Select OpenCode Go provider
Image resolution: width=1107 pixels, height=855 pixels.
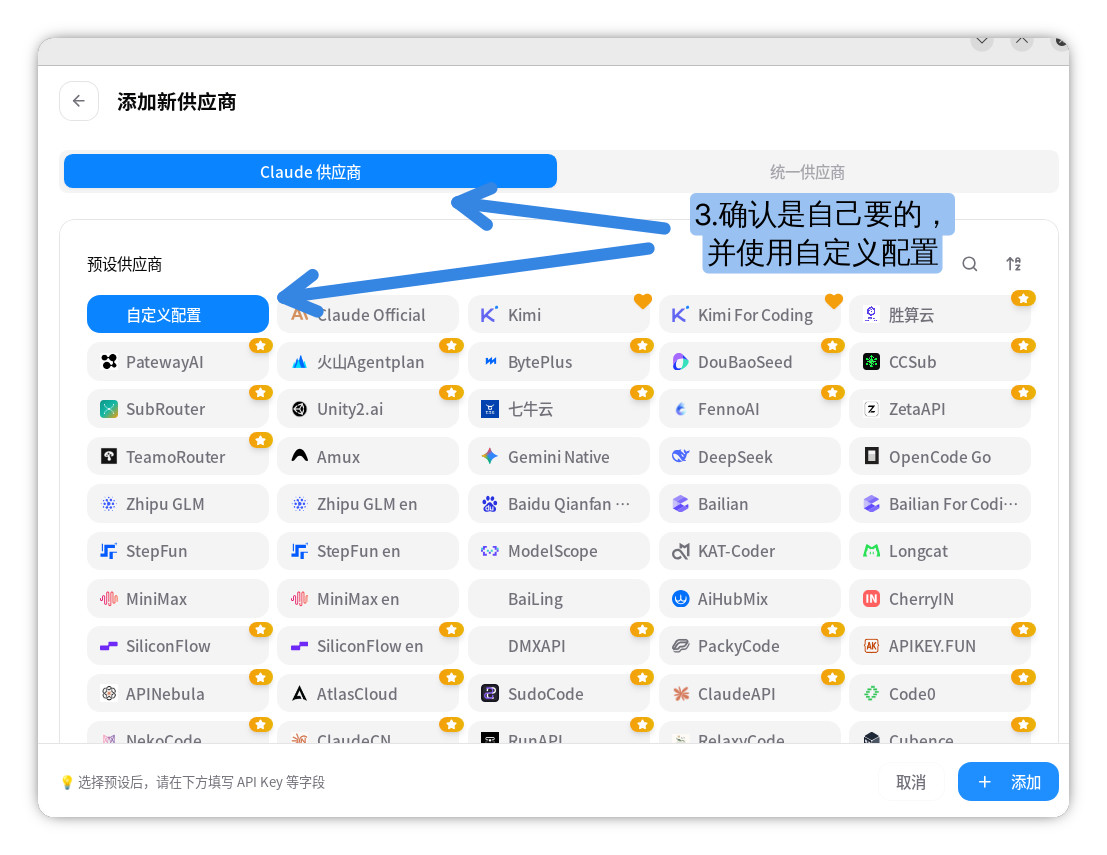pos(940,456)
